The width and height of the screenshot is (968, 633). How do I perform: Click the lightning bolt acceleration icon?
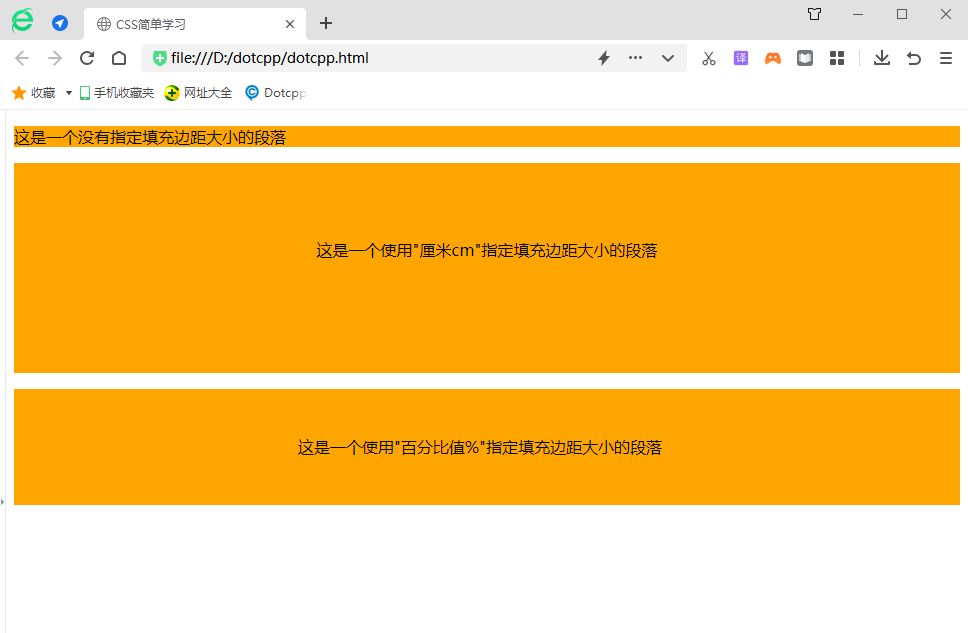pos(603,58)
